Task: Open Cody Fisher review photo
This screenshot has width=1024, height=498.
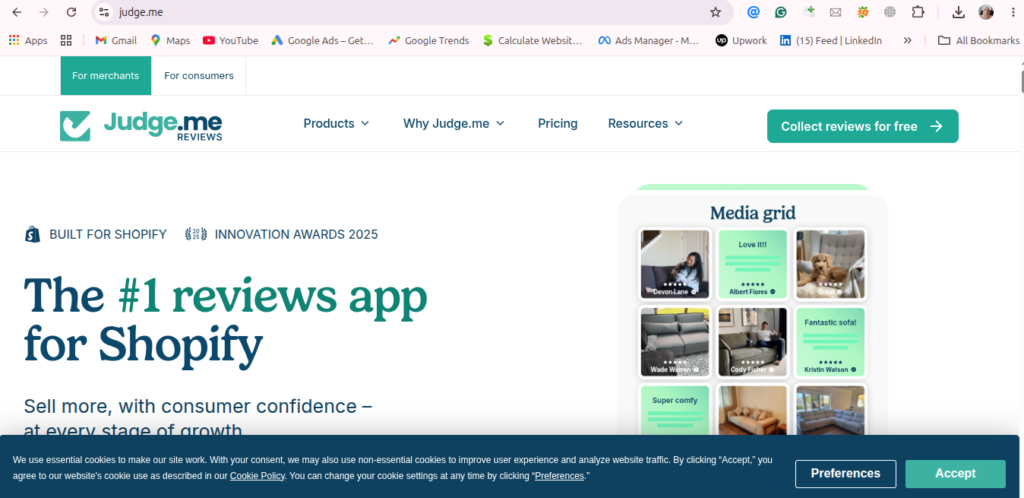Action: click(752, 342)
